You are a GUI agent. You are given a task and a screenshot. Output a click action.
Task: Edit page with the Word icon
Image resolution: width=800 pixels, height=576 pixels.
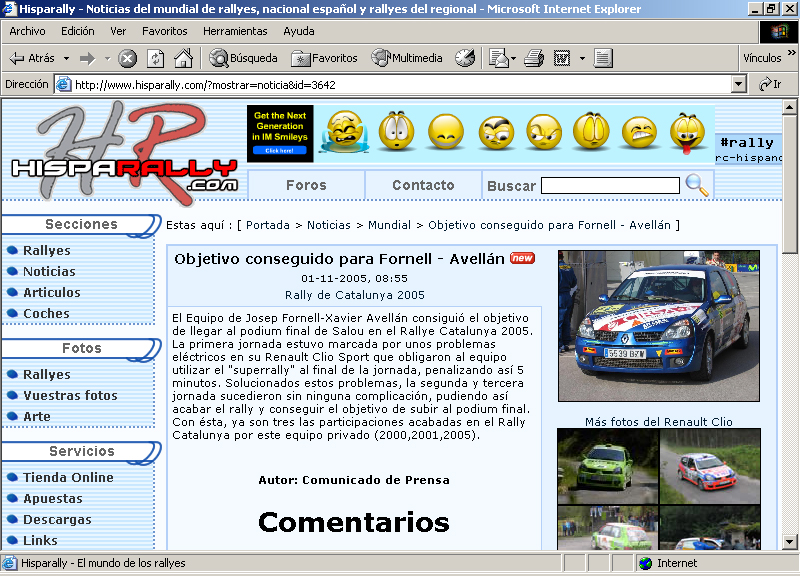click(x=562, y=58)
